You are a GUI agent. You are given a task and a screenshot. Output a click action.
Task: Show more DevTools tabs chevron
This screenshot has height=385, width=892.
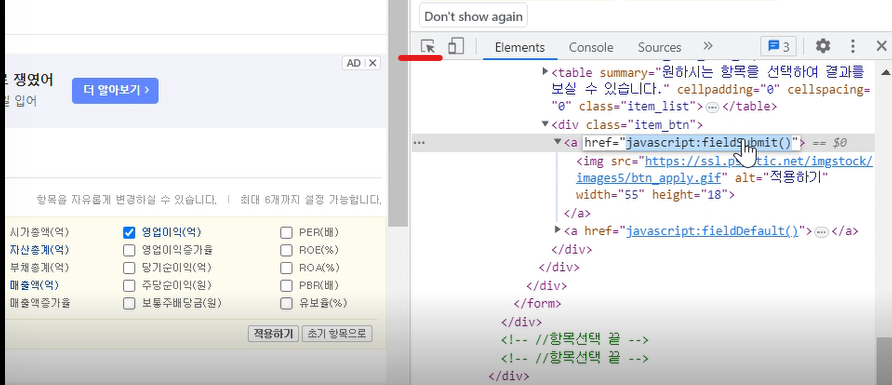[708, 46]
